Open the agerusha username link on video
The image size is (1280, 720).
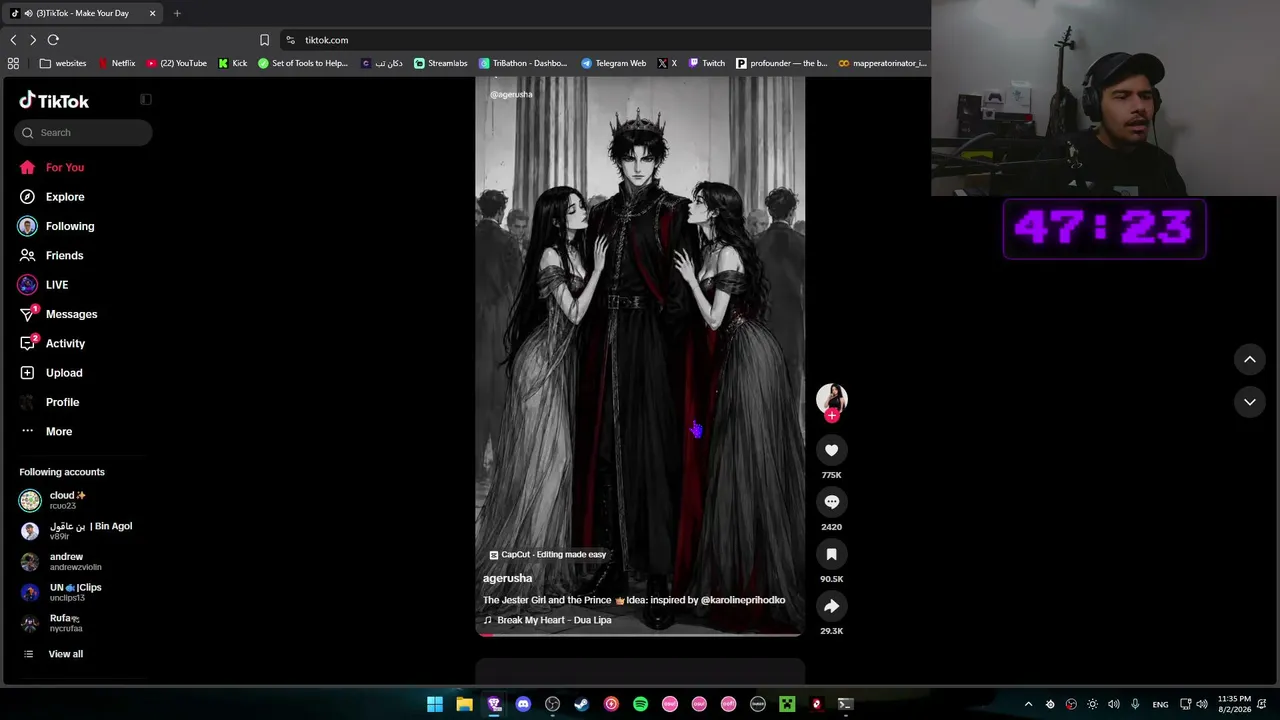[507, 578]
